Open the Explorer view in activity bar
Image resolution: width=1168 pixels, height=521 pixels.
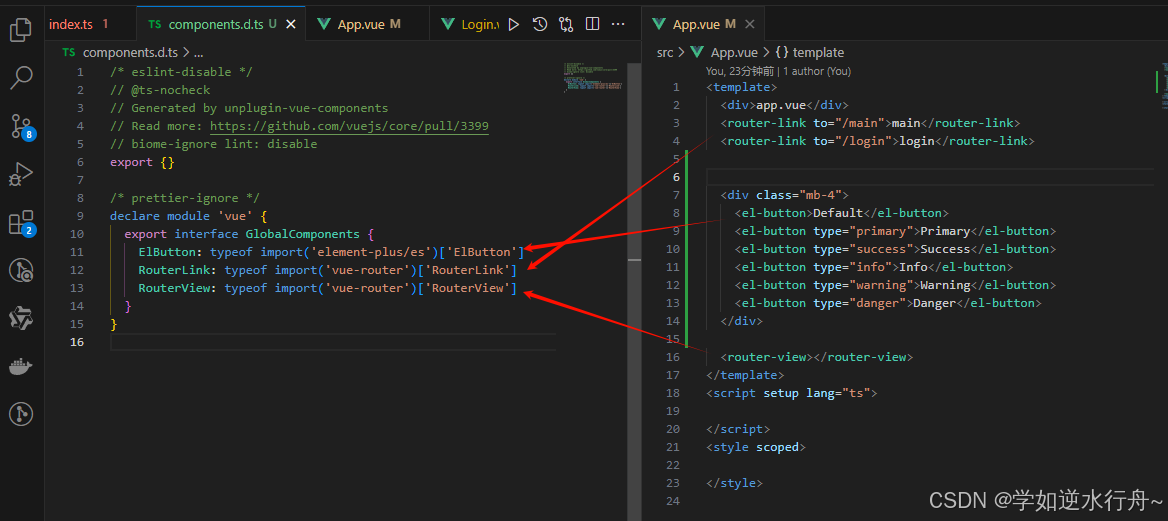pyautogui.click(x=21, y=30)
